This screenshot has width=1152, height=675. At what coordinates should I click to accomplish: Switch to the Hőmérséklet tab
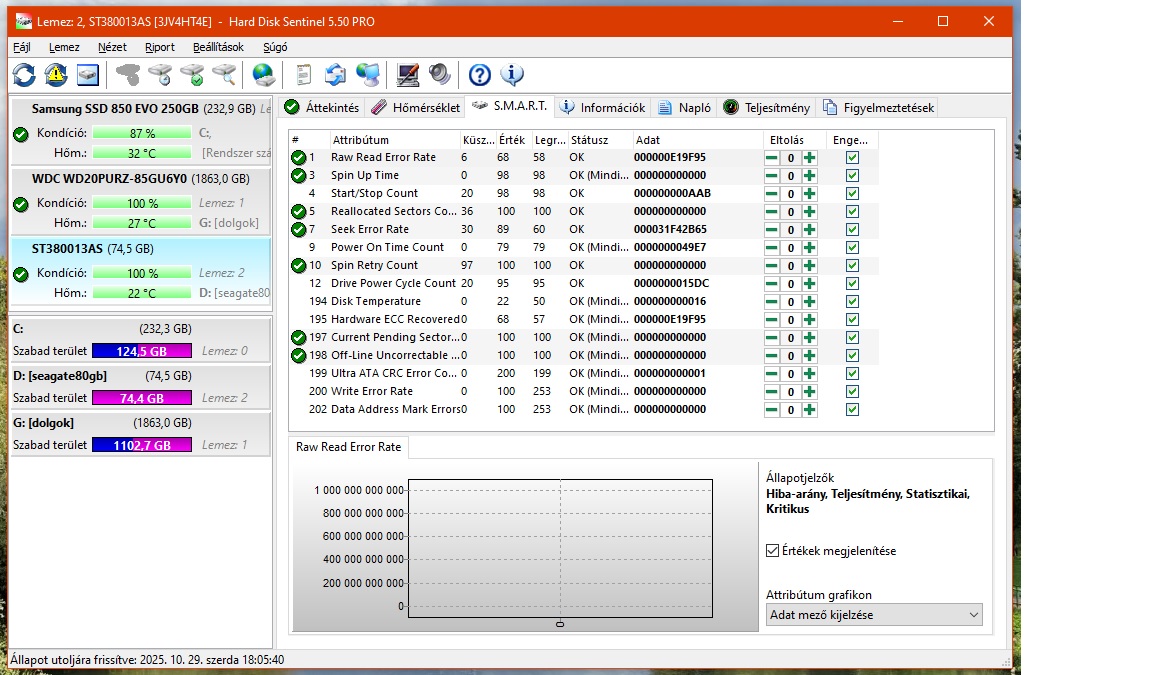pos(415,107)
